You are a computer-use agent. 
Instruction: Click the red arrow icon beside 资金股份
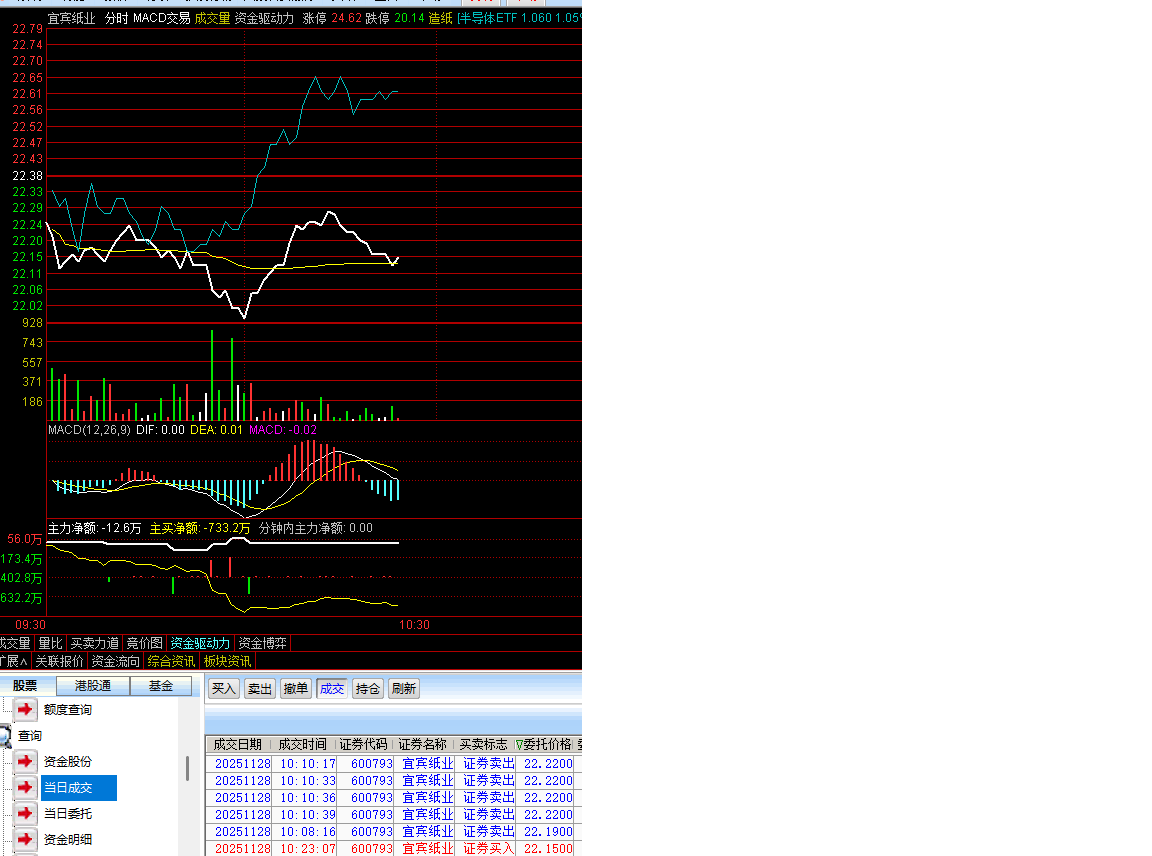click(25, 761)
